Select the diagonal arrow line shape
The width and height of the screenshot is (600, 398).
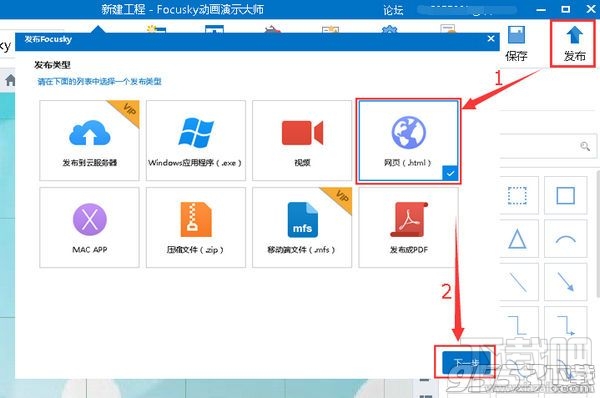pyautogui.click(x=566, y=282)
